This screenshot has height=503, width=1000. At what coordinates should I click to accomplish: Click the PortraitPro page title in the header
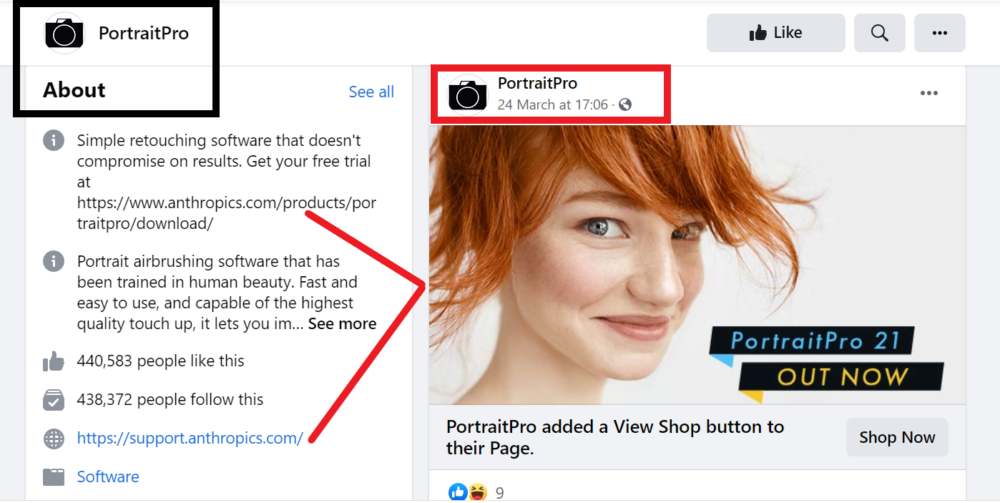[x=143, y=33]
